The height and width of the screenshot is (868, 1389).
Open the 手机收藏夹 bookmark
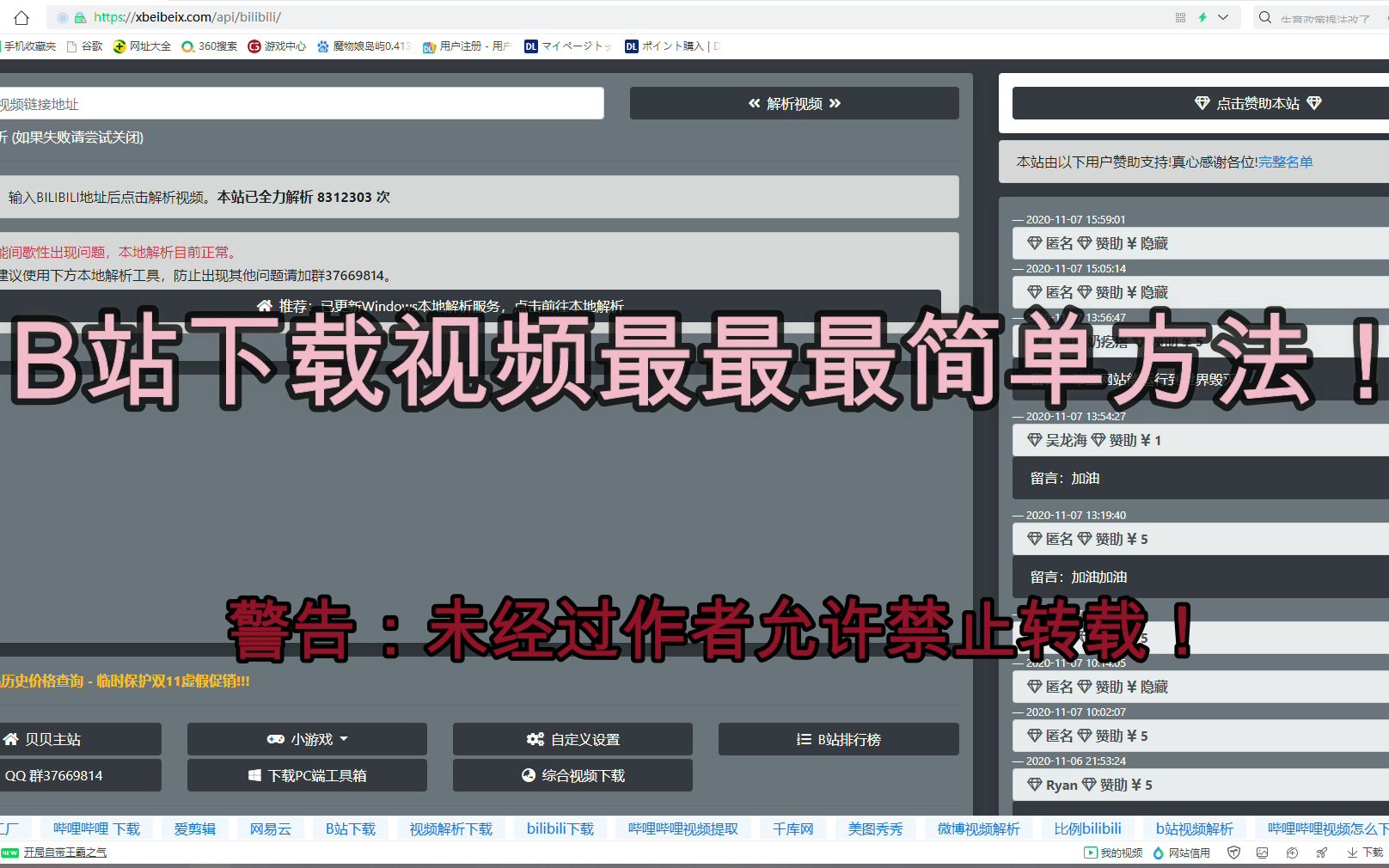(29, 46)
